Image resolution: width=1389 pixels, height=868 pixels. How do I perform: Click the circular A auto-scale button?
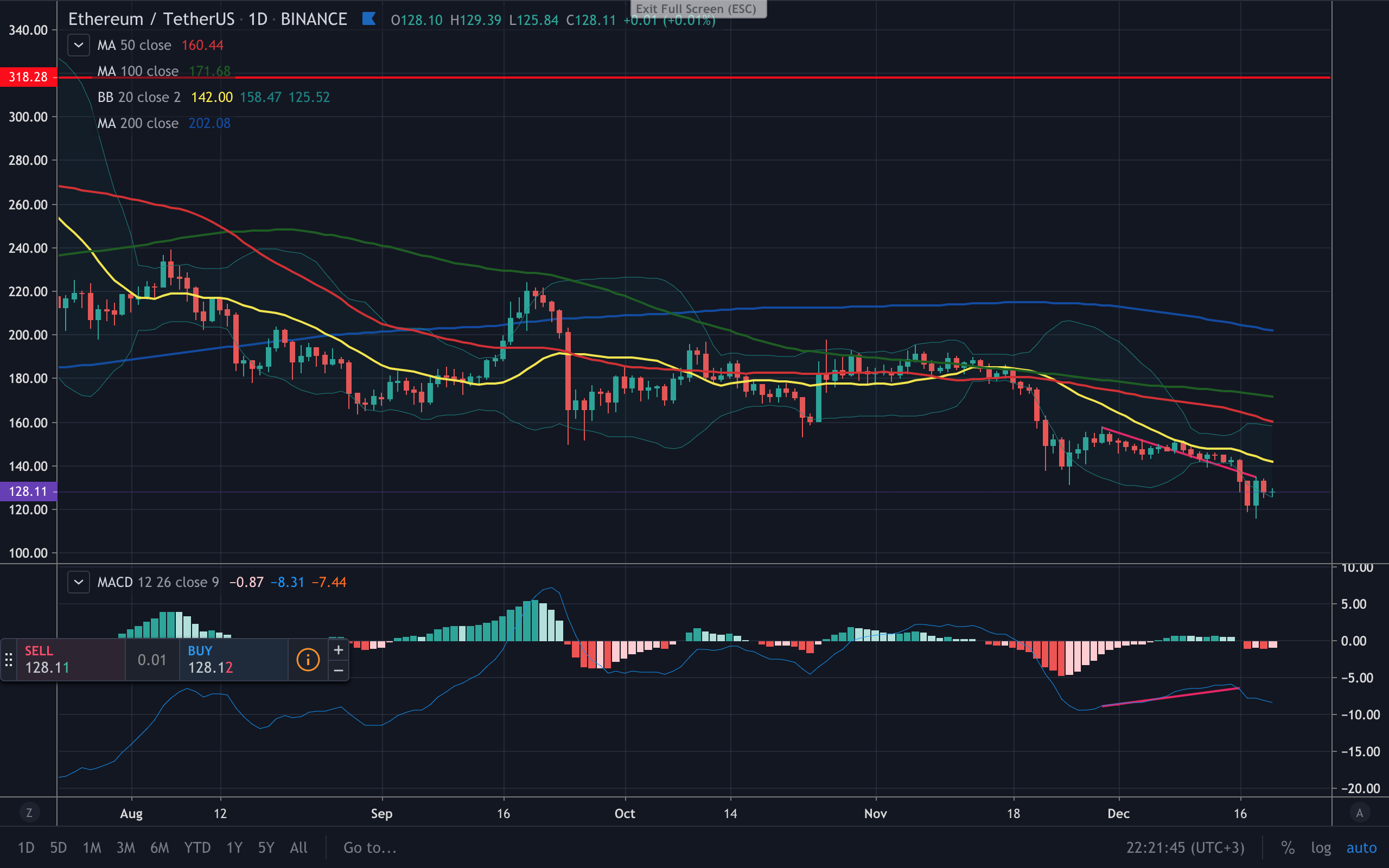[x=1359, y=812]
